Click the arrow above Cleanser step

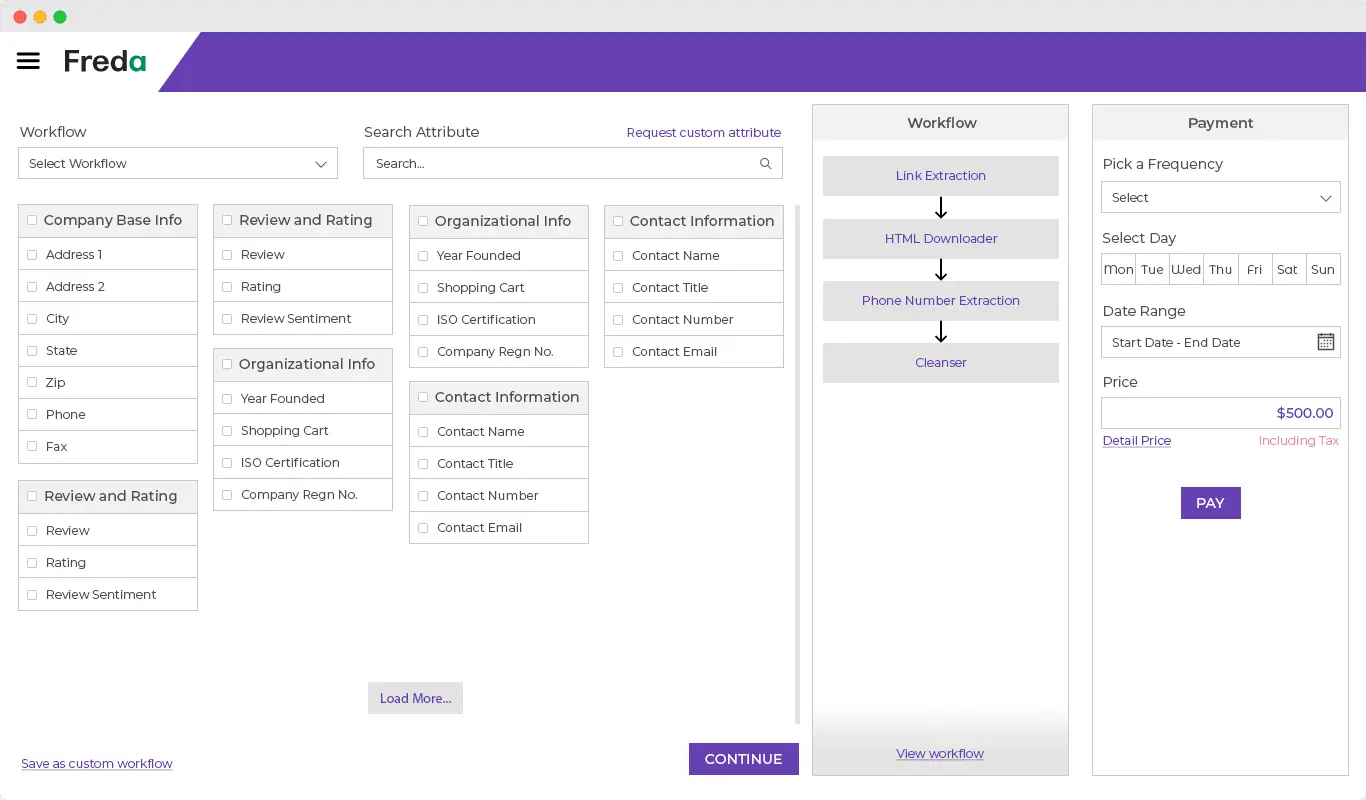940,332
